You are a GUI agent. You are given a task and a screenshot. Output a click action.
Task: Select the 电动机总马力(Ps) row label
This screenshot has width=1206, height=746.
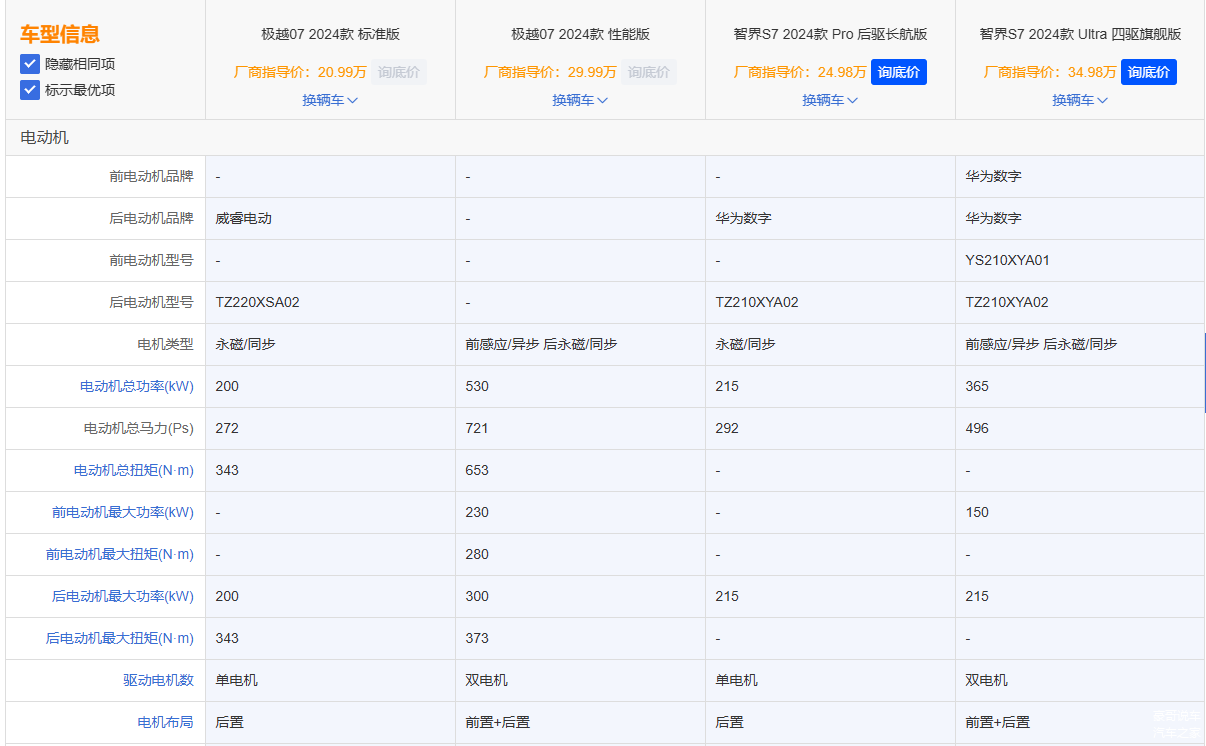click(x=139, y=428)
